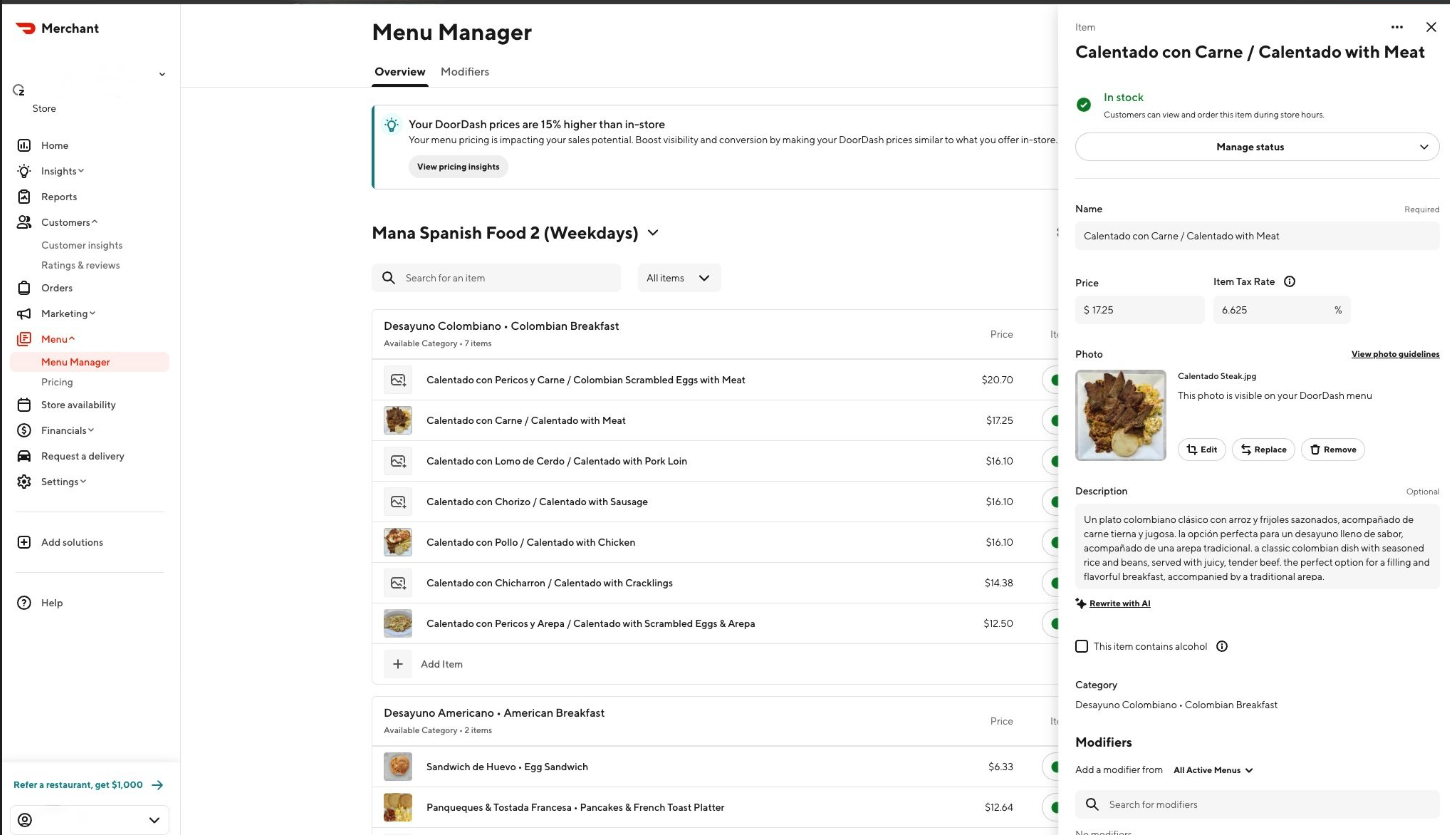The width and height of the screenshot is (1450, 835).
Task: Click the add-photo icon for Calentado con Chorizo
Action: pyautogui.click(x=398, y=502)
